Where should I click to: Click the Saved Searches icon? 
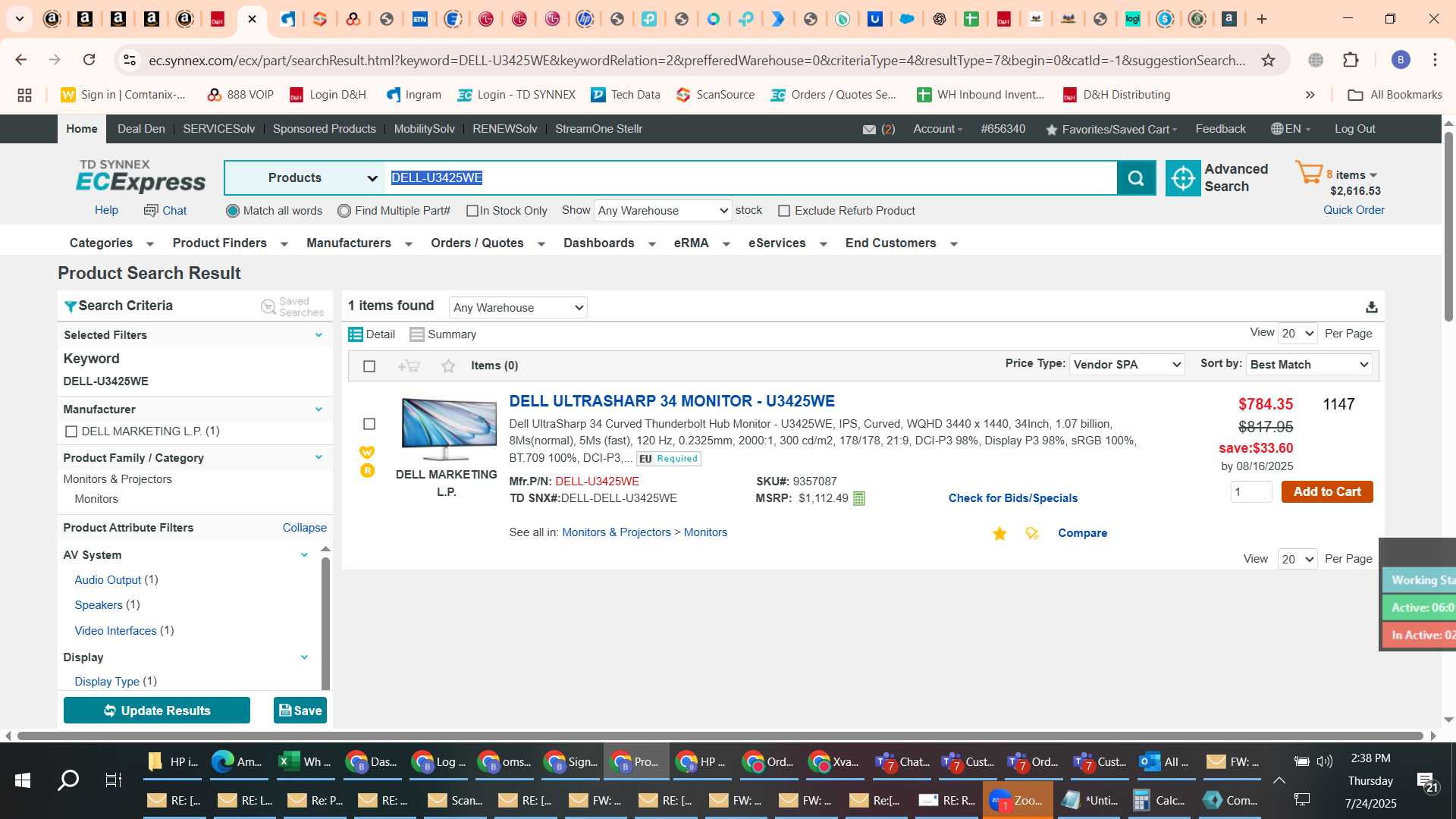click(x=268, y=306)
